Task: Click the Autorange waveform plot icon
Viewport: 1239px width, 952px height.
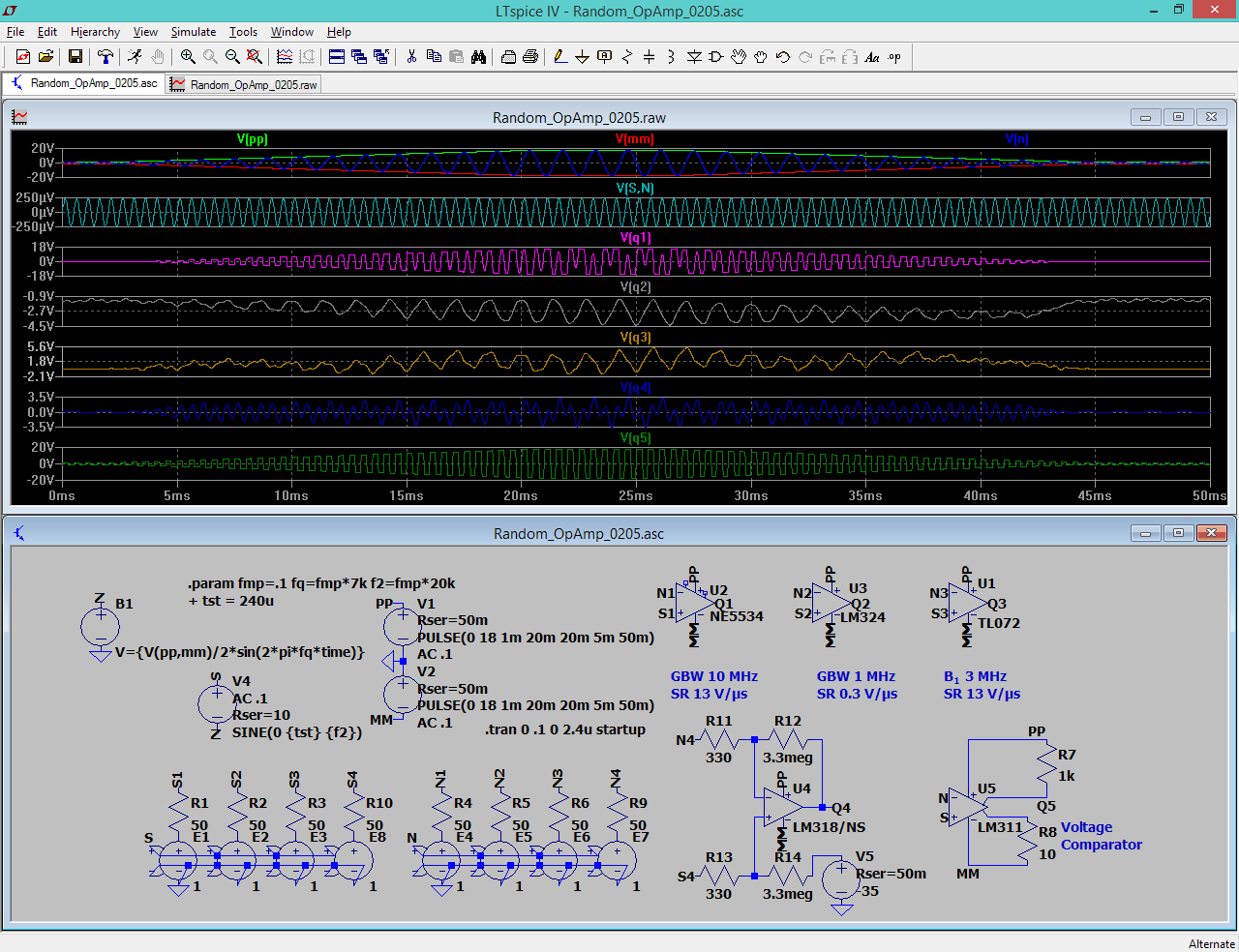Action: click(x=285, y=57)
